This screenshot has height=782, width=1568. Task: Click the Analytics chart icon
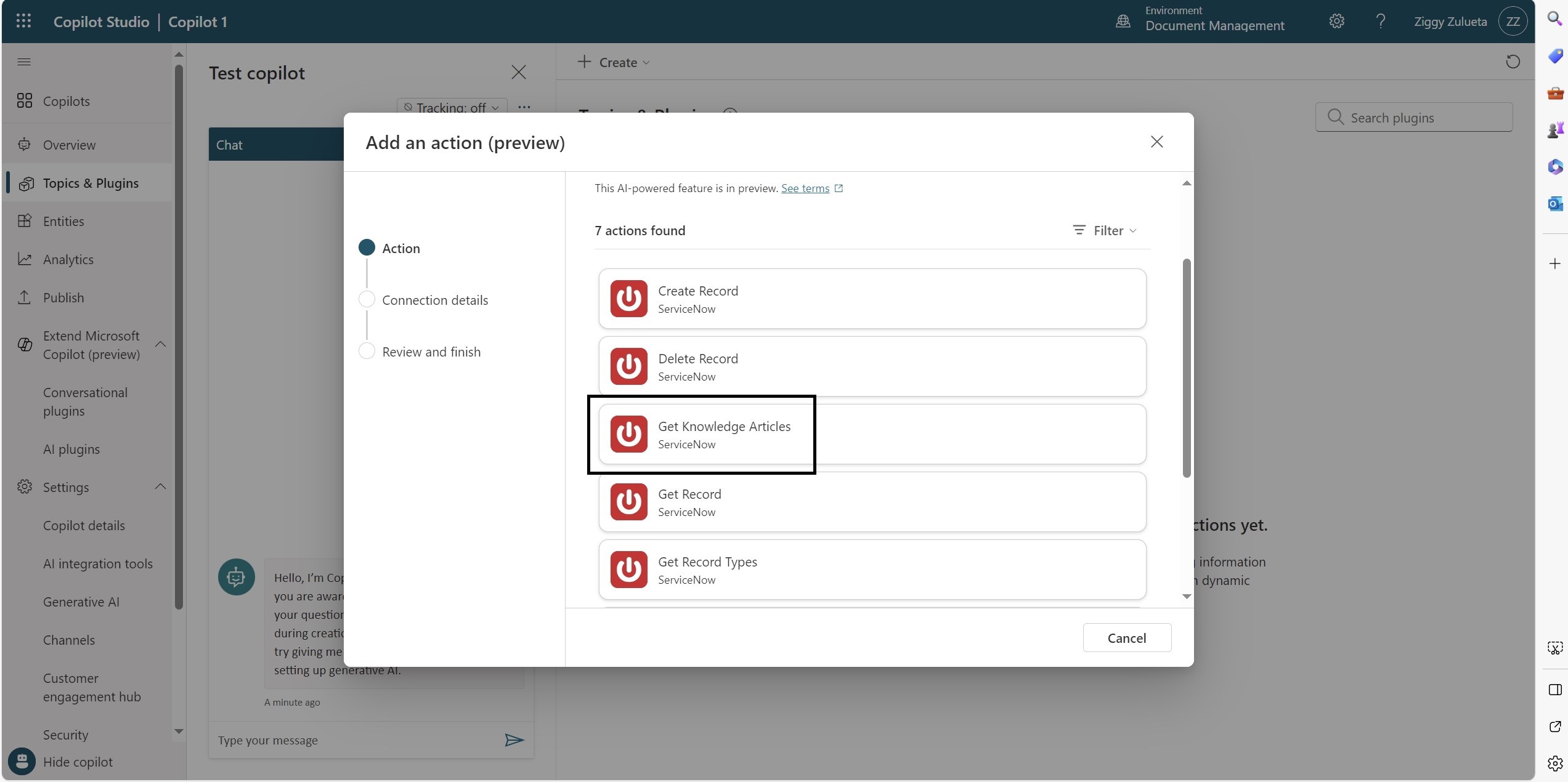click(x=25, y=259)
